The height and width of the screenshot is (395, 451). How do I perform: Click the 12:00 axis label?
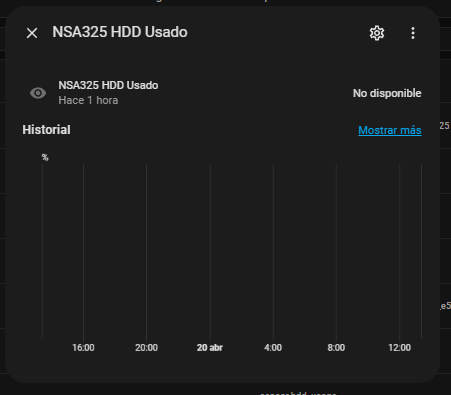399,348
